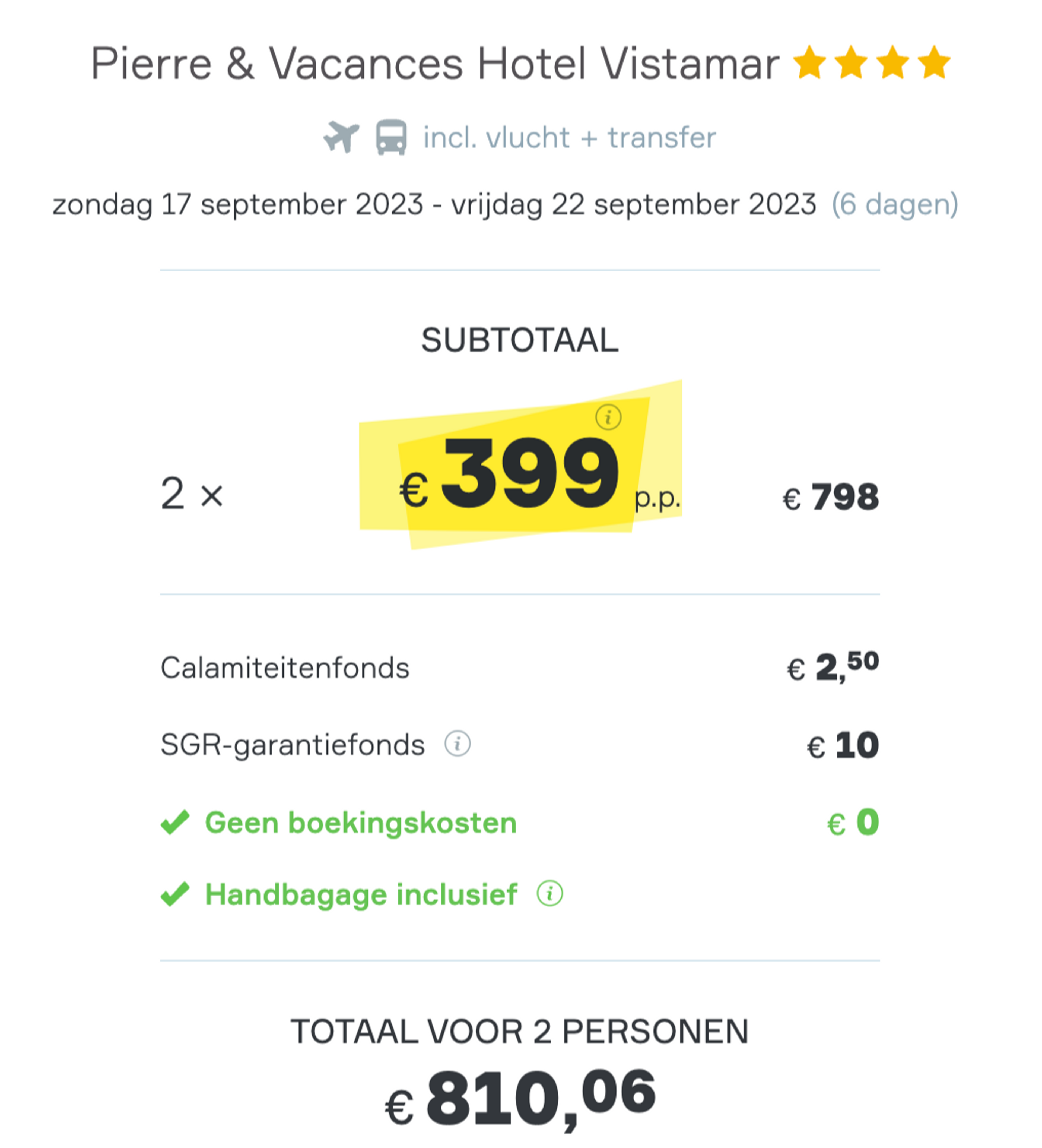Open the info icon above the €399 price
Screen dimensions: 1042x1148
tap(608, 418)
